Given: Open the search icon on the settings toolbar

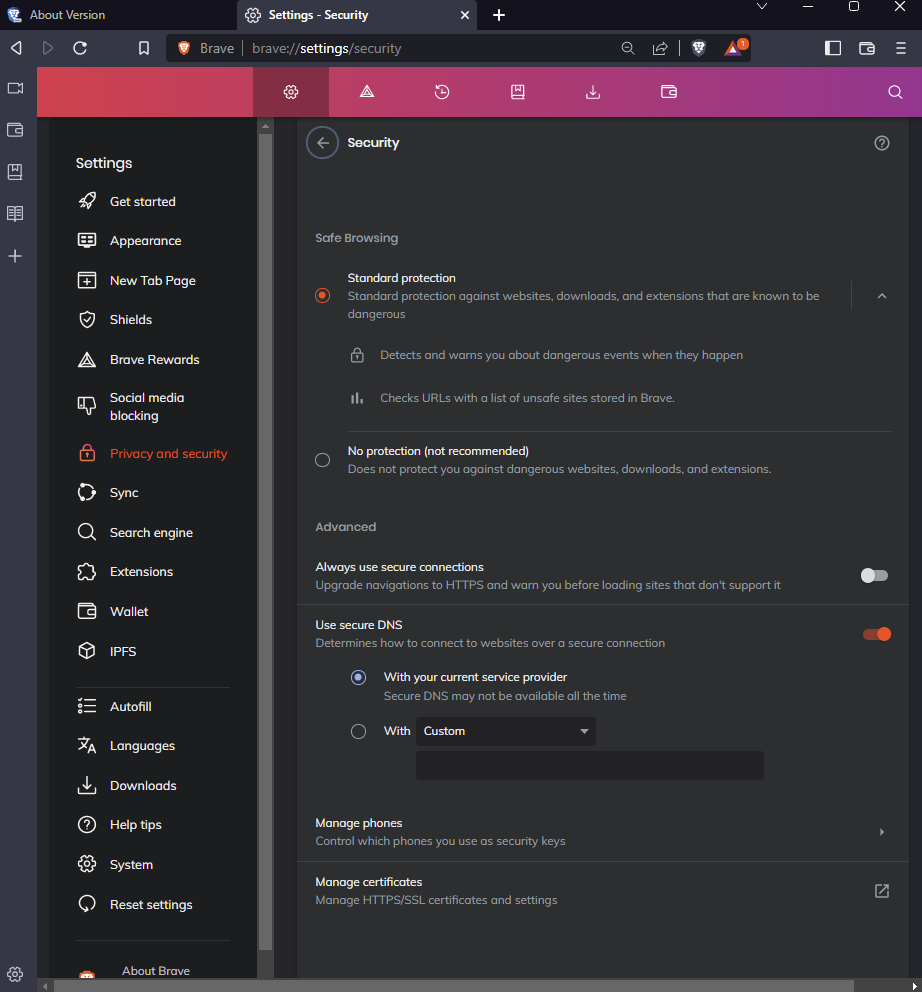Looking at the screenshot, I should (894, 91).
